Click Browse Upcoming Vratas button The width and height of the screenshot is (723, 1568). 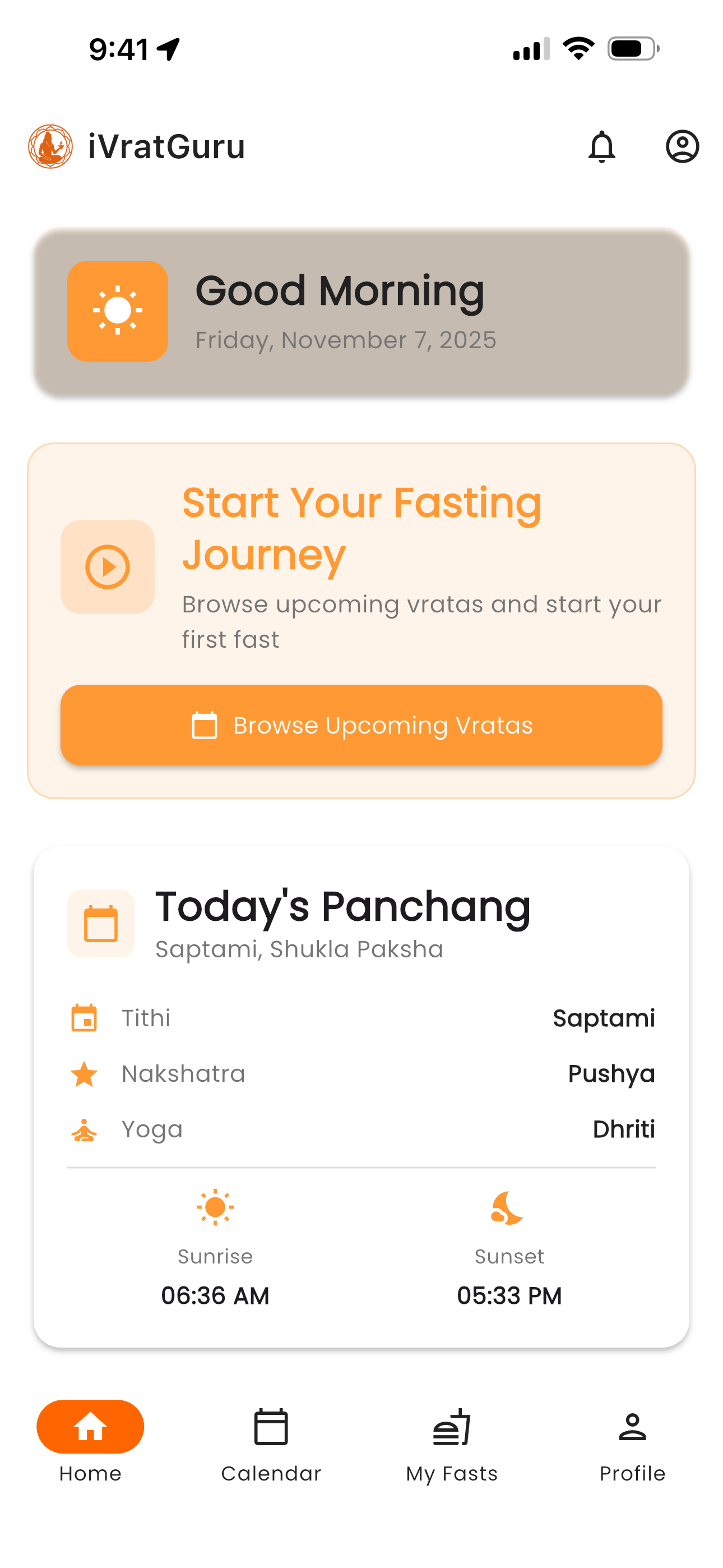(x=361, y=725)
